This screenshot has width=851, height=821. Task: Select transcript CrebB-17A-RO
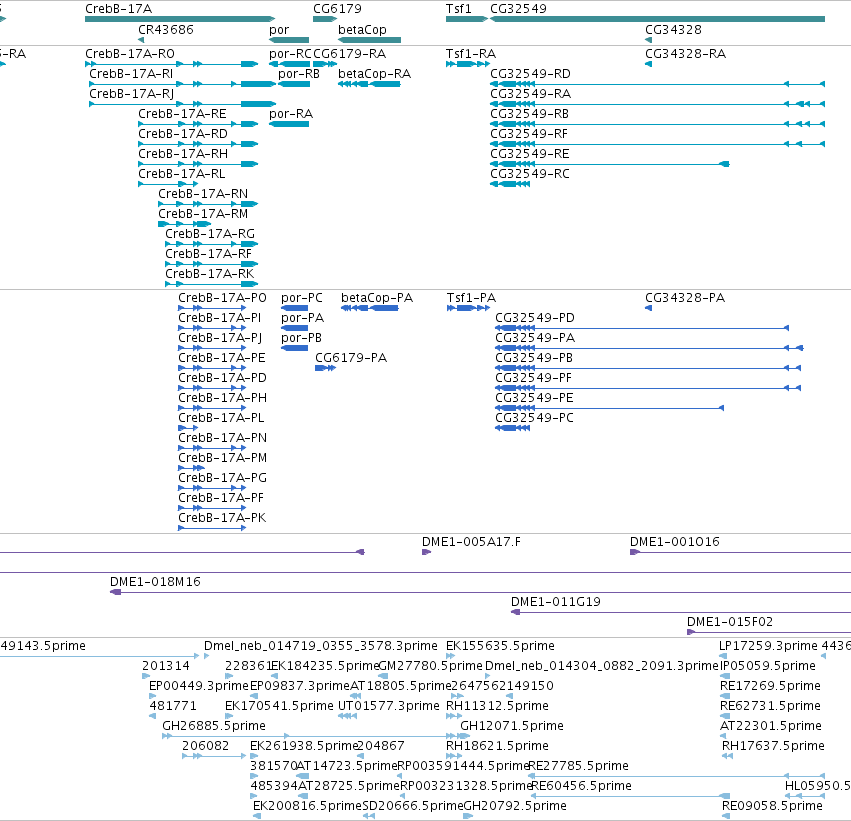[130, 54]
